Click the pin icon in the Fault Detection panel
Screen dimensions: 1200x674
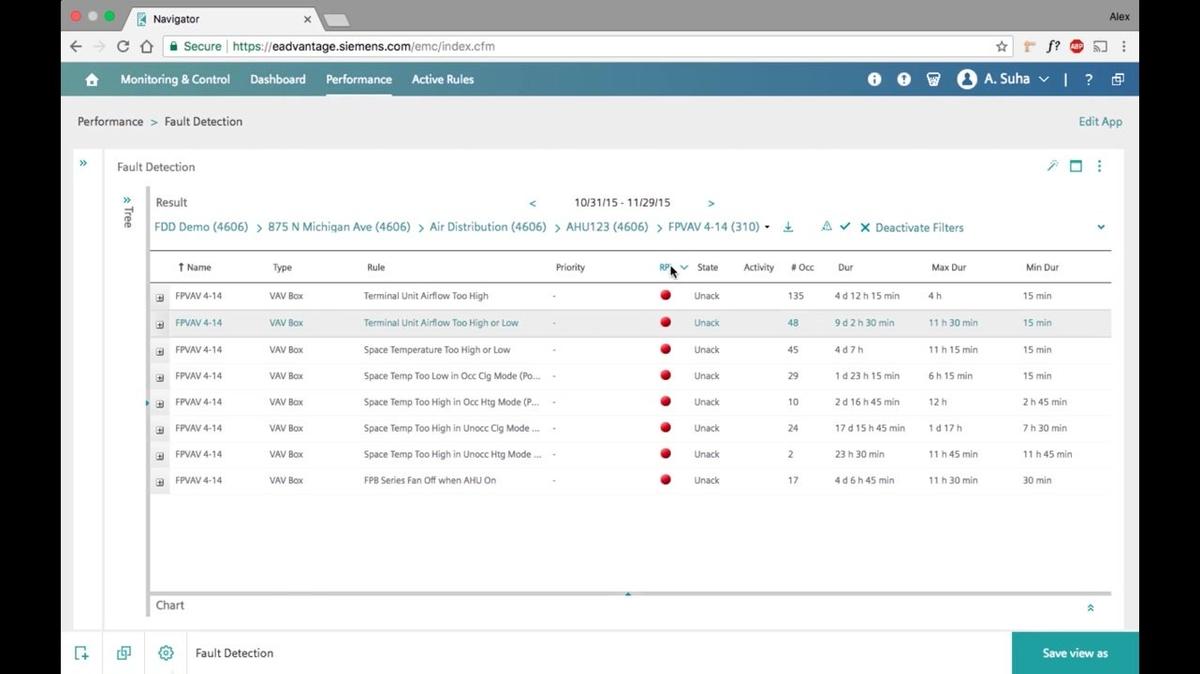tap(1052, 167)
